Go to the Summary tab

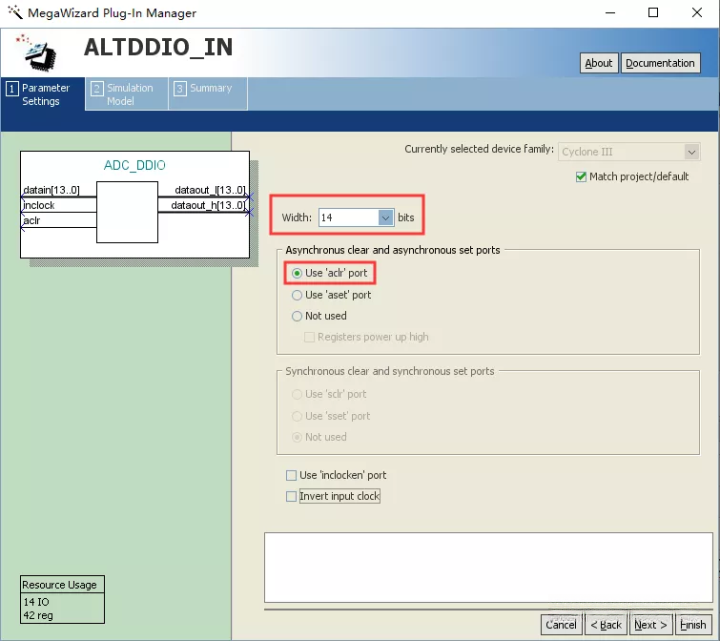click(208, 94)
